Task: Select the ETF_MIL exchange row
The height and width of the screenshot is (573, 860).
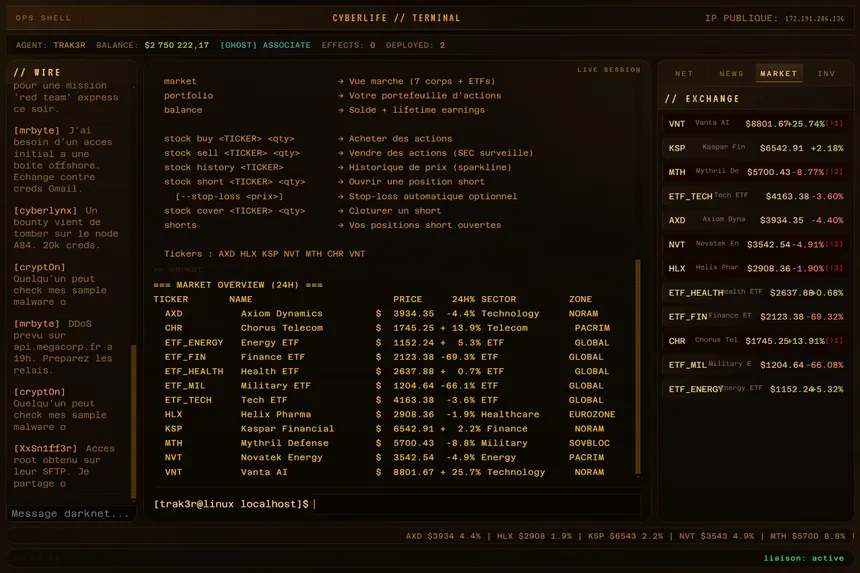Action: 755,365
